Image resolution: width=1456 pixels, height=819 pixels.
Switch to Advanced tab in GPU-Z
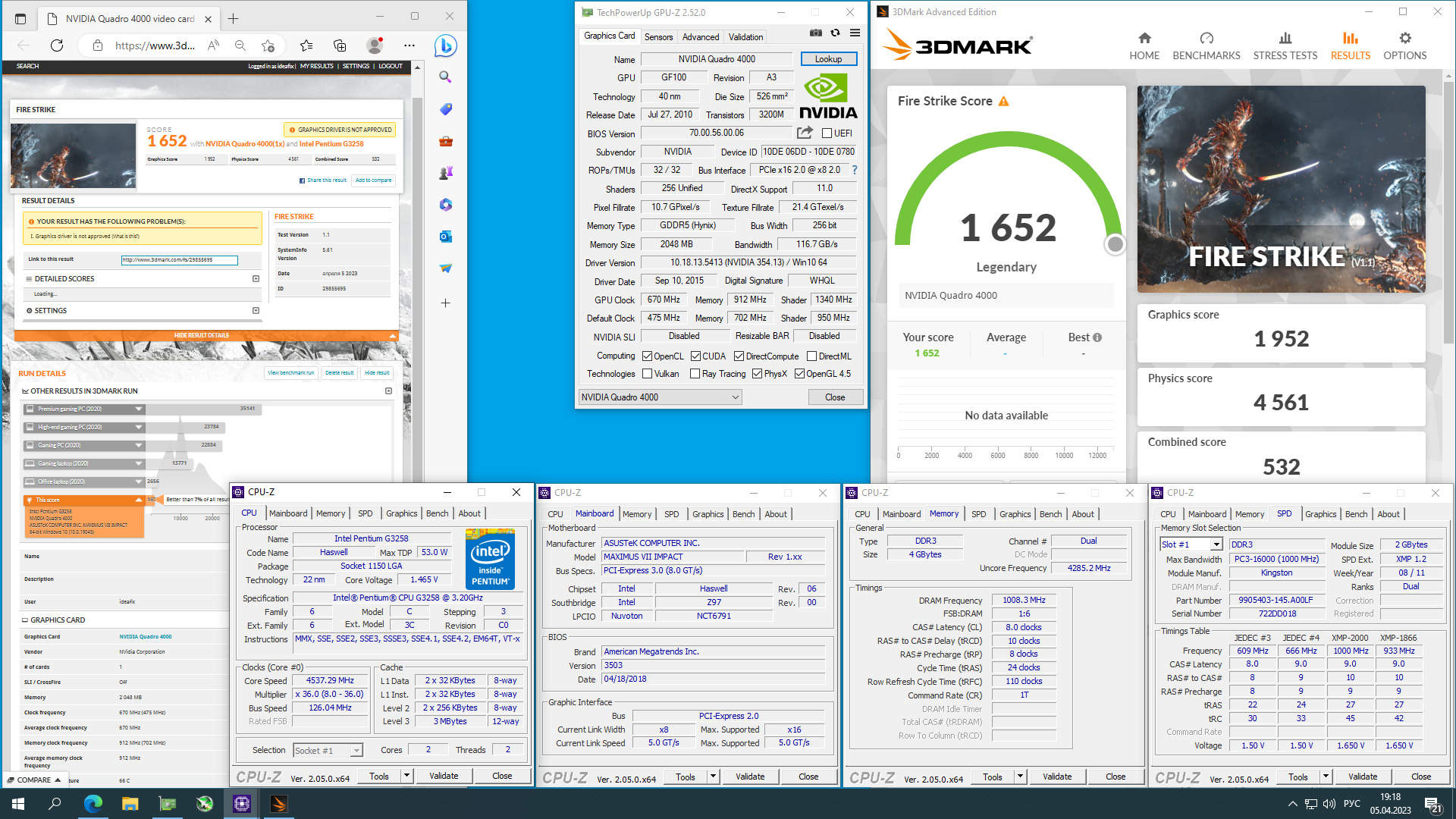point(700,37)
